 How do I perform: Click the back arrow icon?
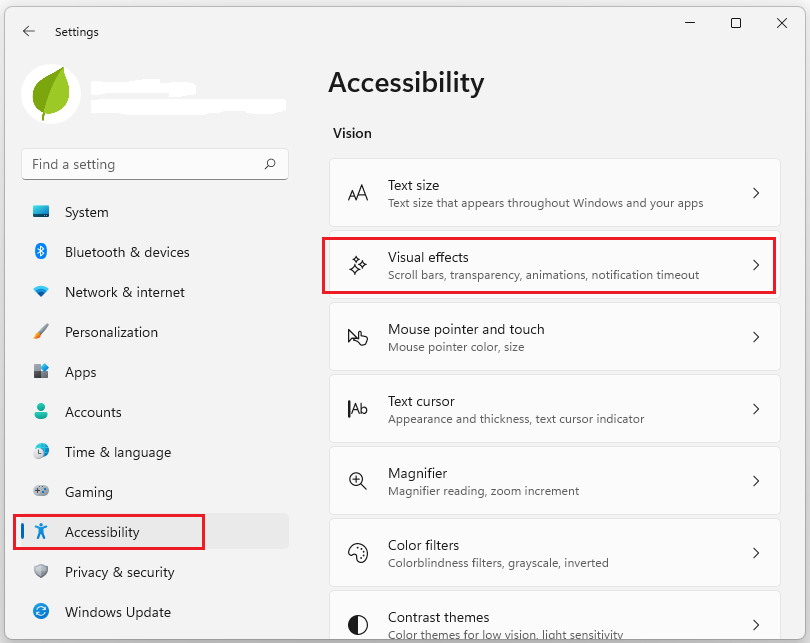[29, 32]
